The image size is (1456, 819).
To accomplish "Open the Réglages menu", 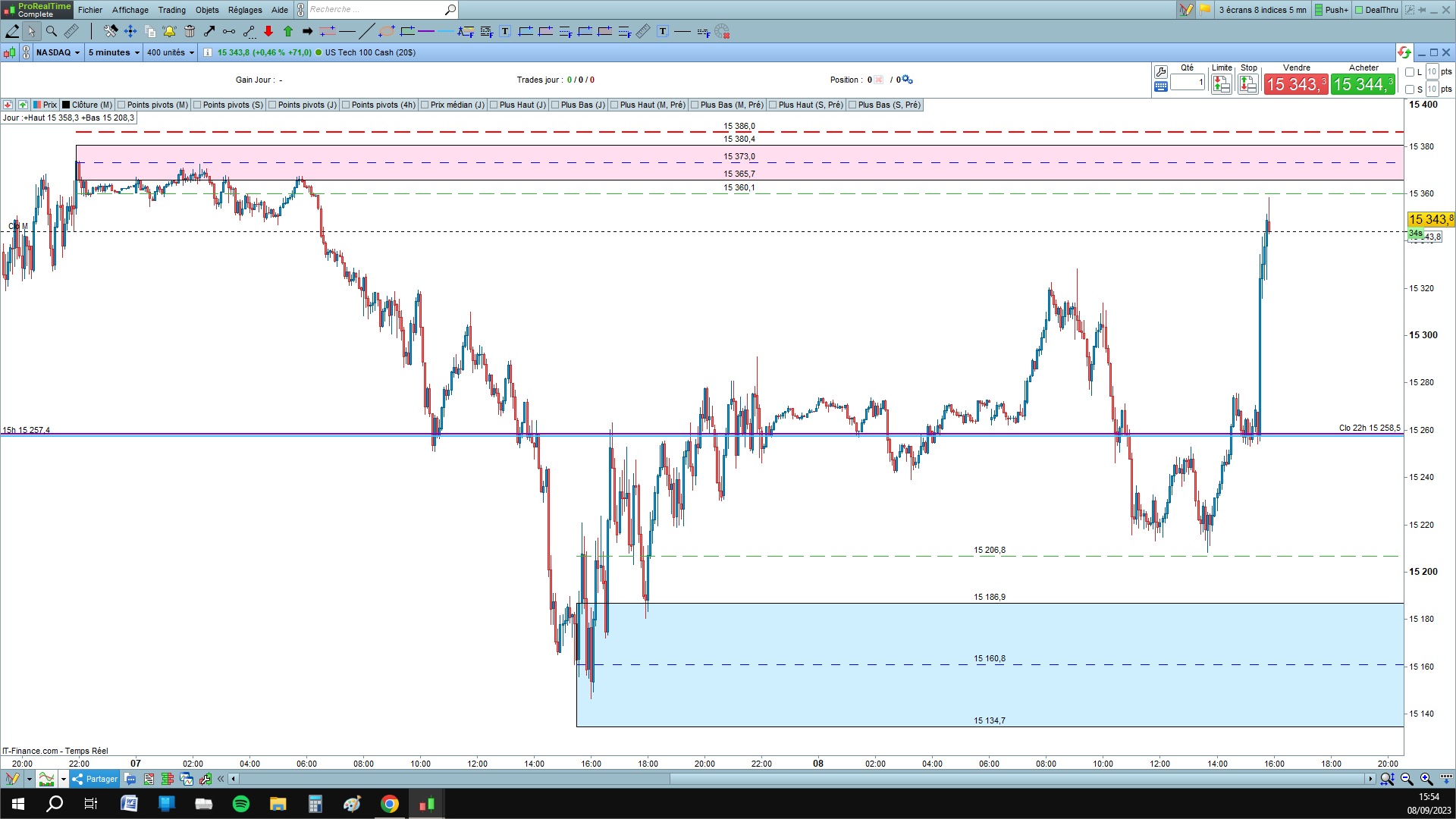I will 244,10.
